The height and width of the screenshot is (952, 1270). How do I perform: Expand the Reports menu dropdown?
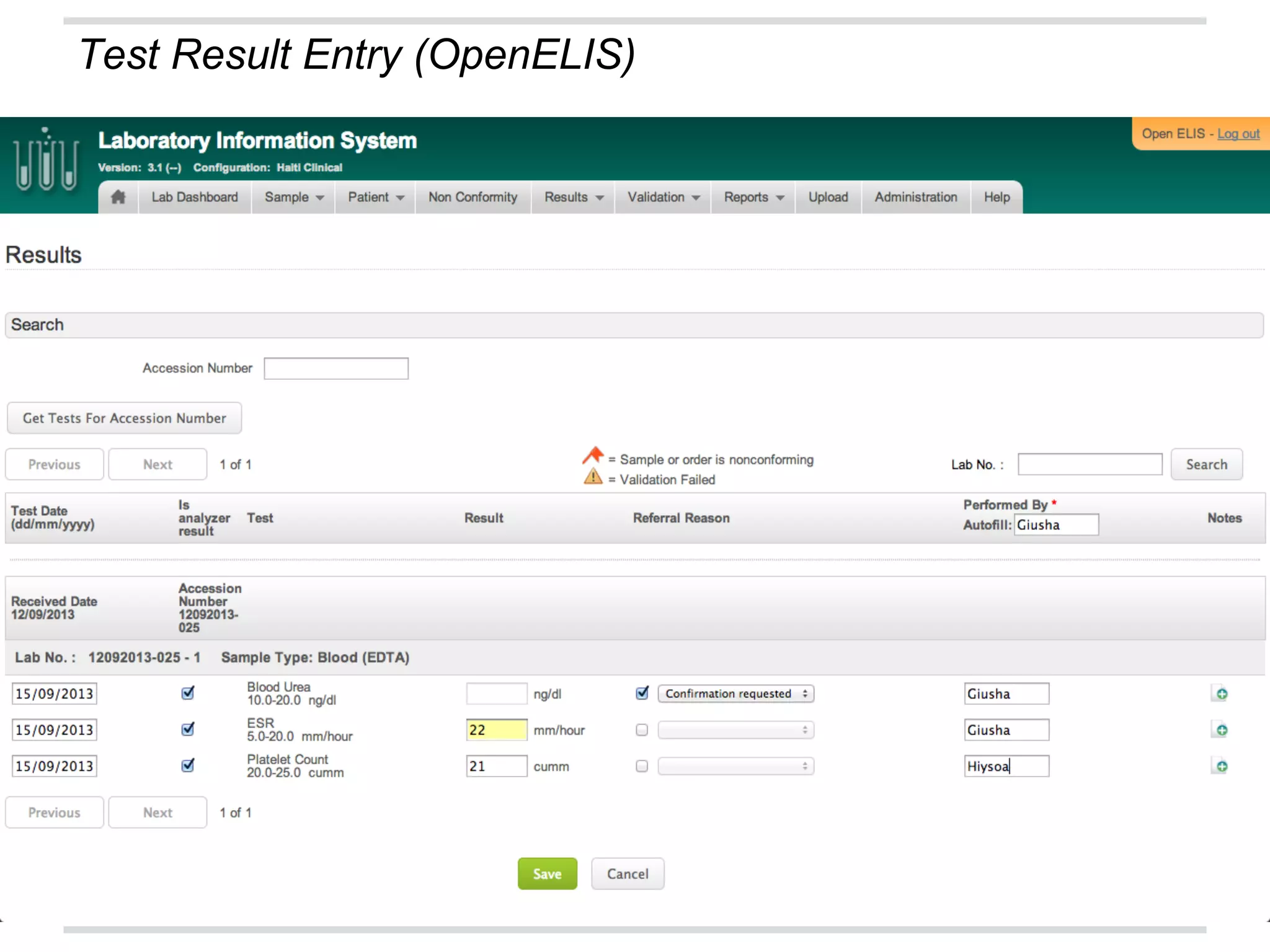coord(753,197)
